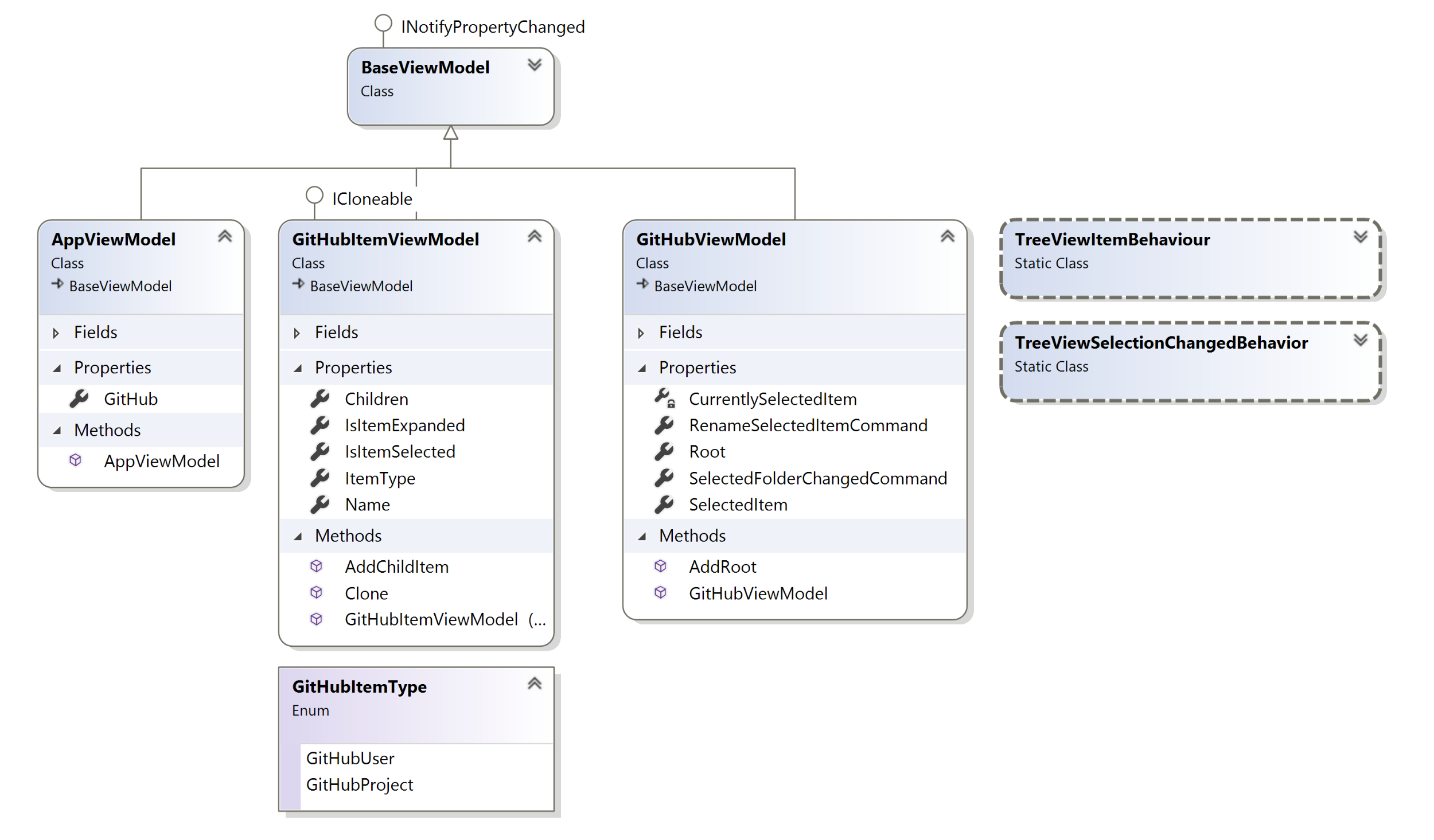The height and width of the screenshot is (840, 1434).
Task: Collapse Methods section in GitHubItemViewModel
Action: pos(297,537)
